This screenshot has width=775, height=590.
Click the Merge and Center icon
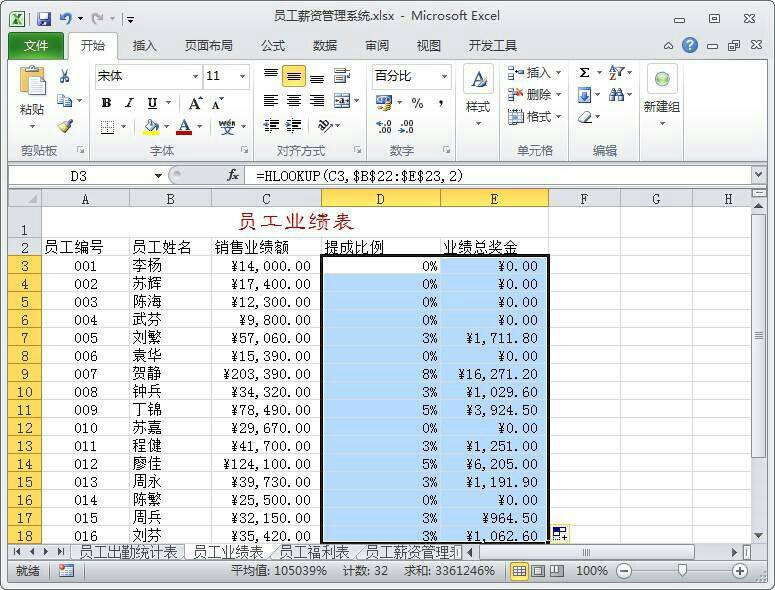pos(342,101)
